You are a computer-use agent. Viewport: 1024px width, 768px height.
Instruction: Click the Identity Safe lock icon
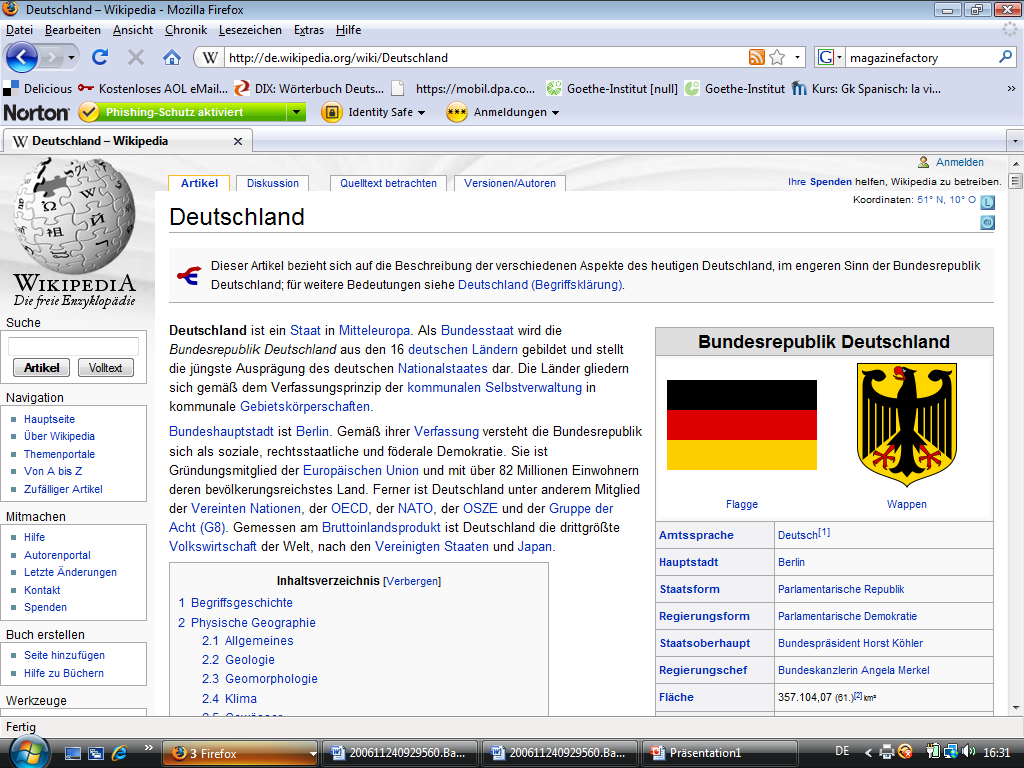click(x=332, y=112)
